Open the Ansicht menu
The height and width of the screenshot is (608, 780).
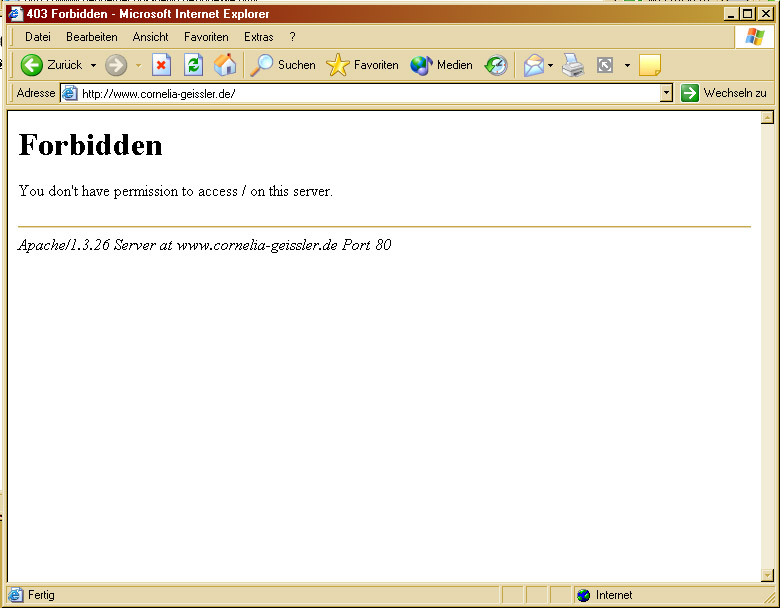[150, 37]
